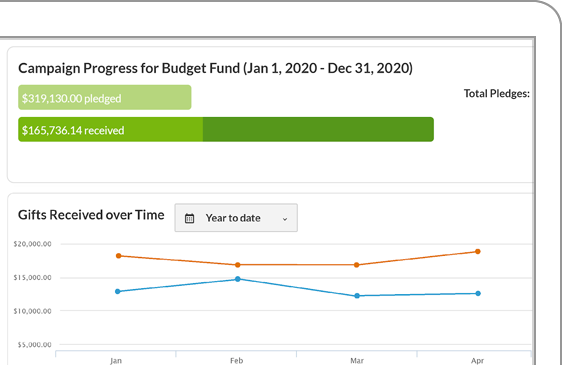Image resolution: width=562 pixels, height=365 pixels.
Task: Click the Mar label on chart axis
Action: [357, 360]
